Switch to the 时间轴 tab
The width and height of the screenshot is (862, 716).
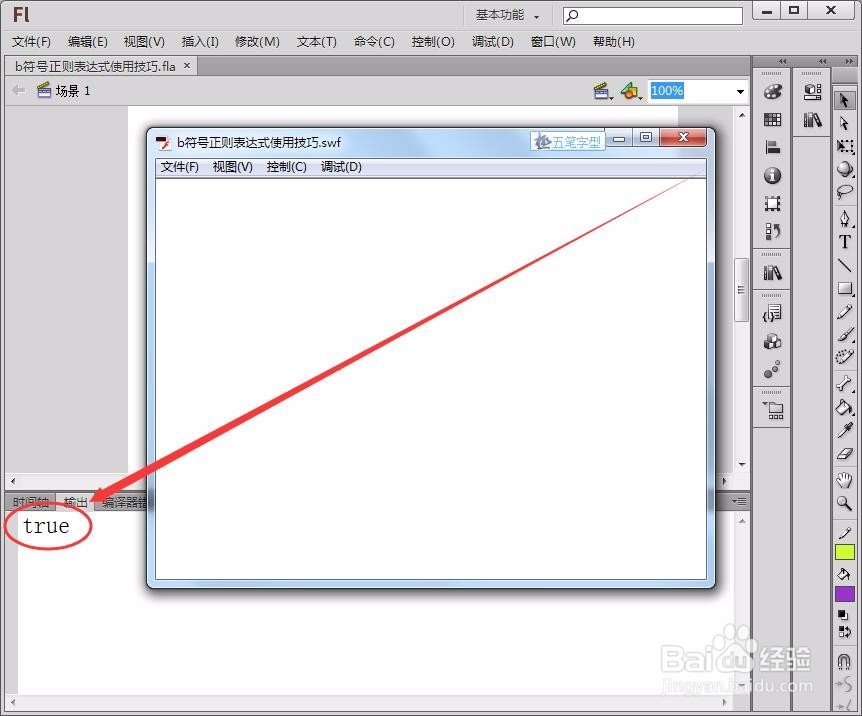[30, 502]
